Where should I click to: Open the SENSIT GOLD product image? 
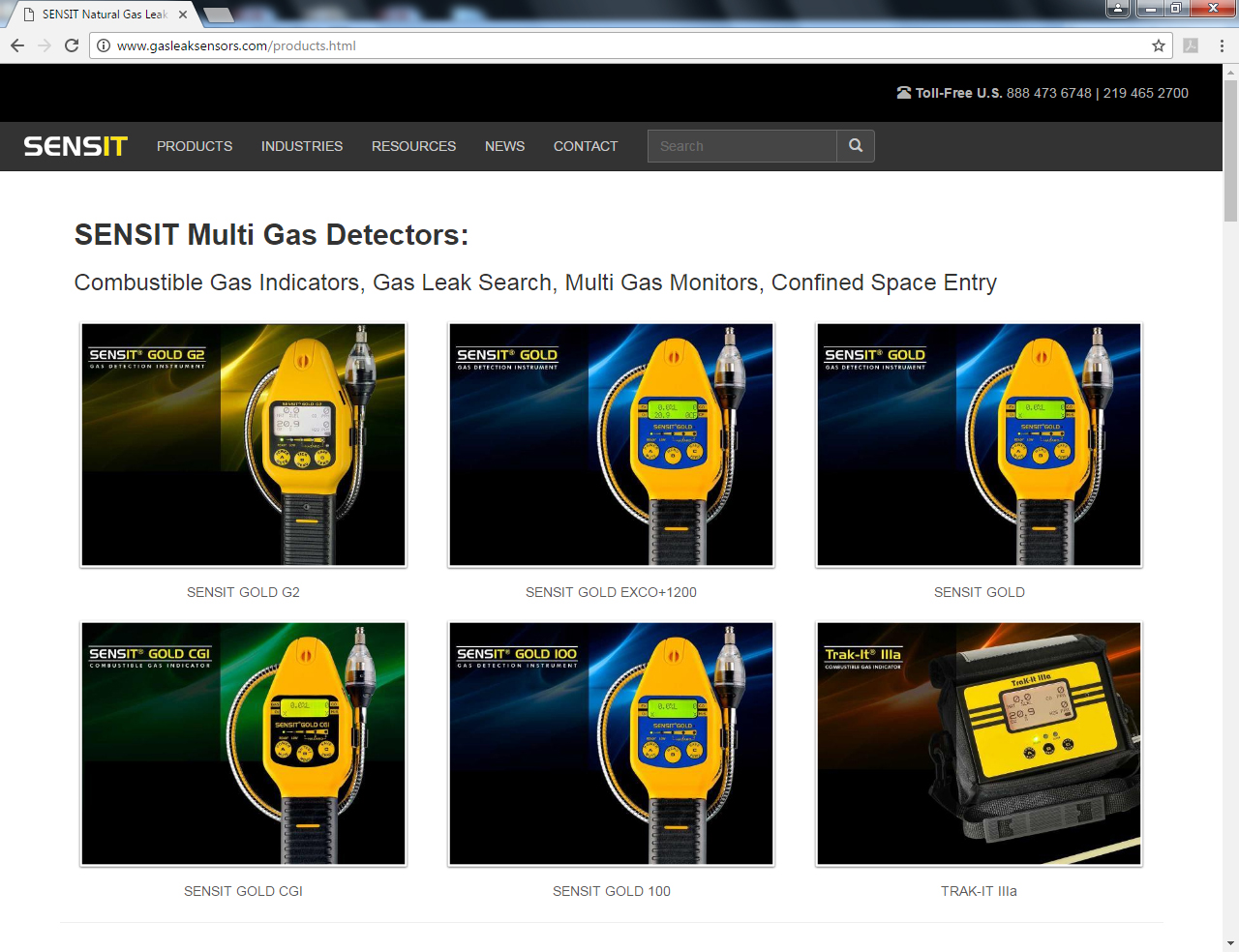979,445
